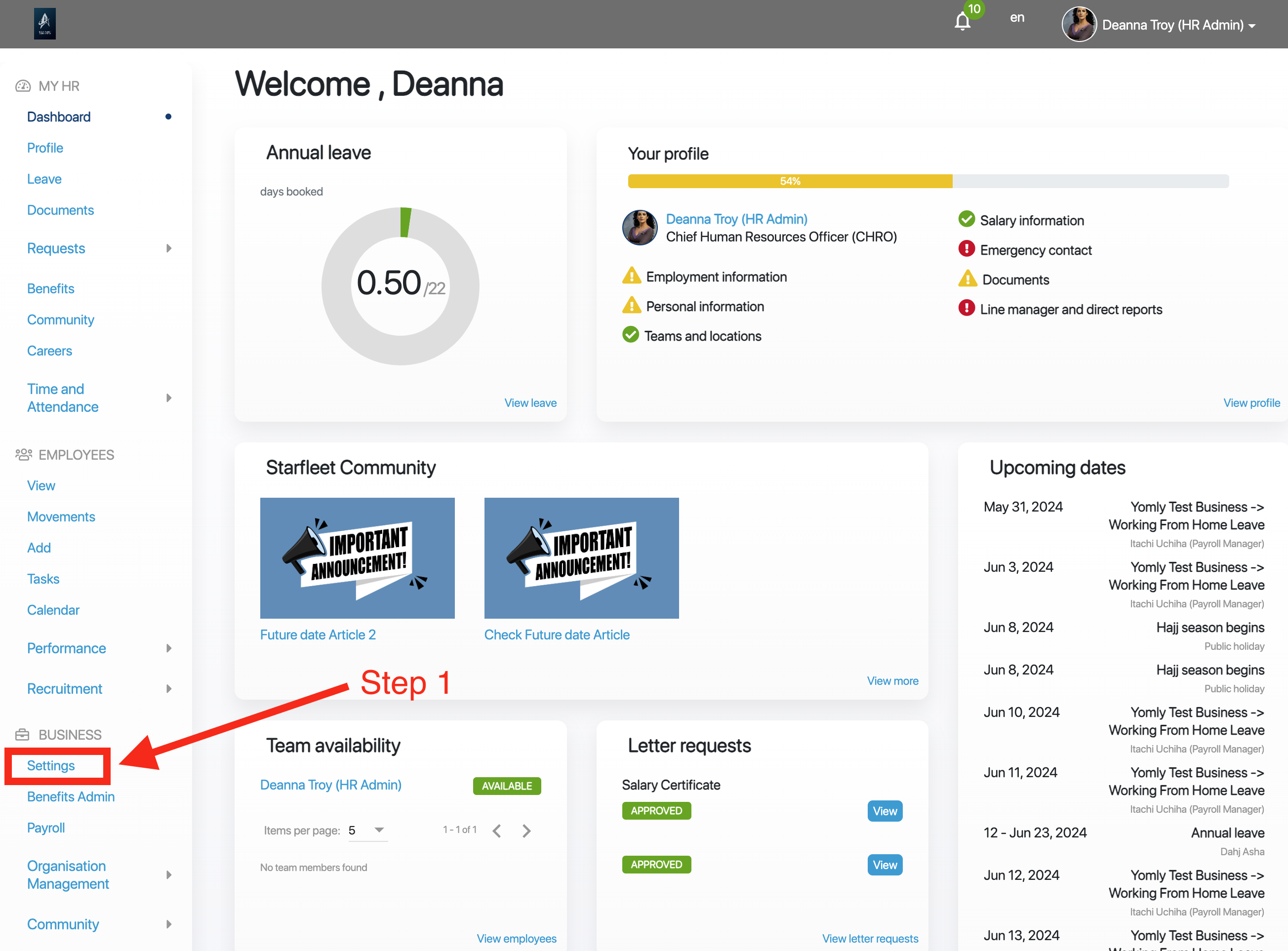This screenshot has height=951, width=1288.
Task: Open the notification bell icon
Action: [x=962, y=22]
